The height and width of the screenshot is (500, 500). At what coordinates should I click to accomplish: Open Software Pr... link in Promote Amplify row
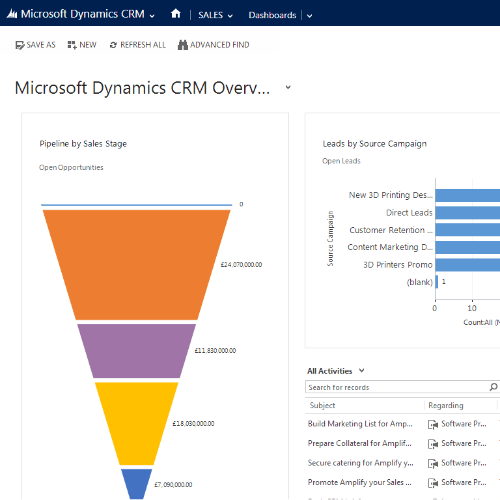tap(464, 482)
